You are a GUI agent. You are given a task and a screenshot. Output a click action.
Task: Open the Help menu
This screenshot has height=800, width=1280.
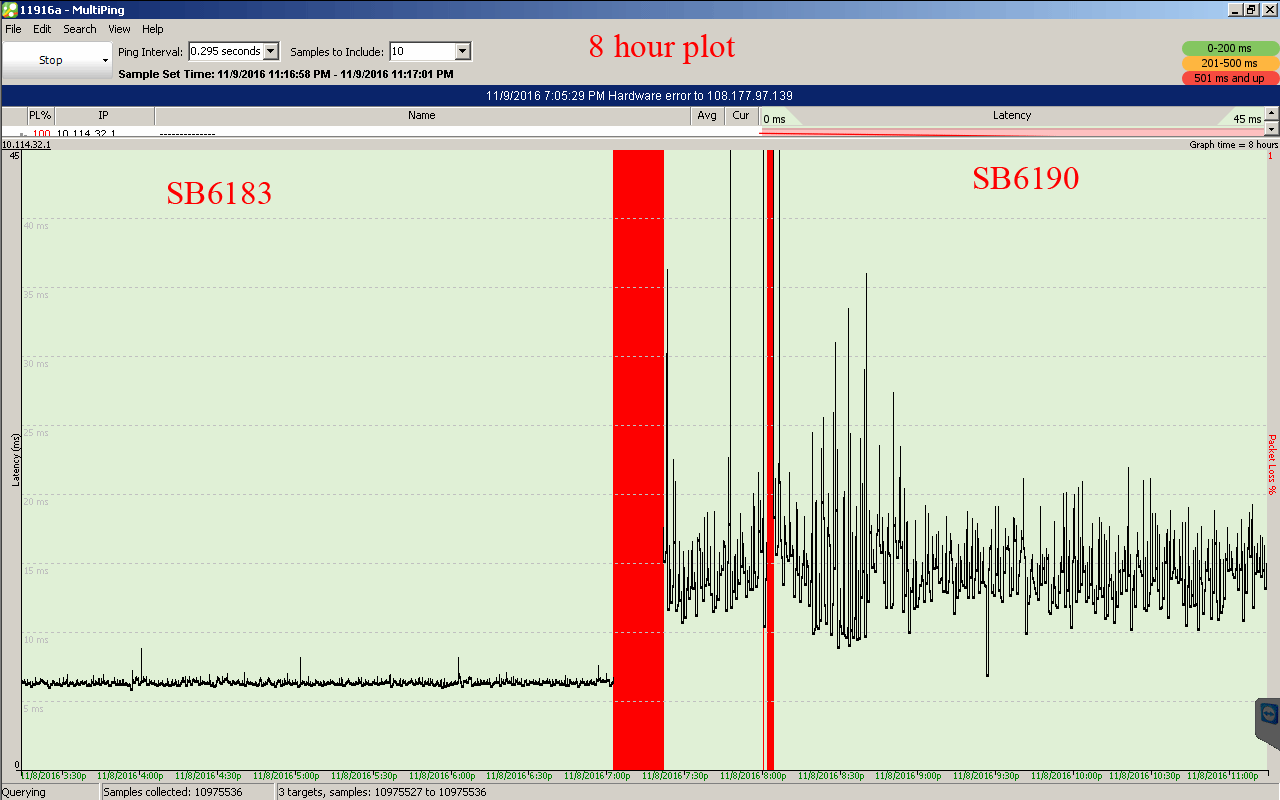pos(152,29)
